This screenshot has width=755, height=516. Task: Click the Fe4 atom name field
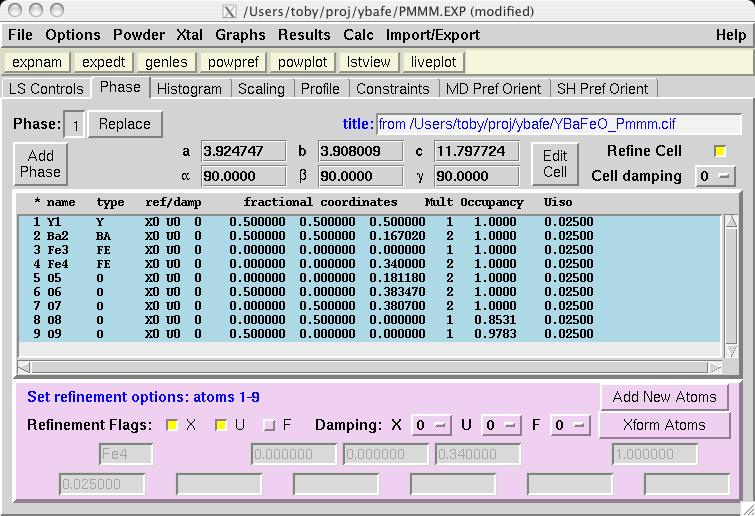pos(126,454)
